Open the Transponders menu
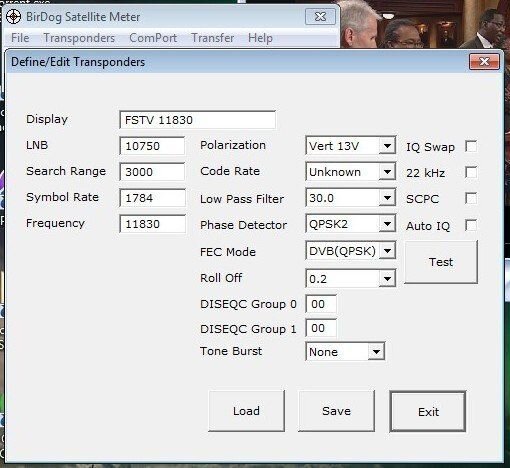Screen dimensions: 510x468 79,38
